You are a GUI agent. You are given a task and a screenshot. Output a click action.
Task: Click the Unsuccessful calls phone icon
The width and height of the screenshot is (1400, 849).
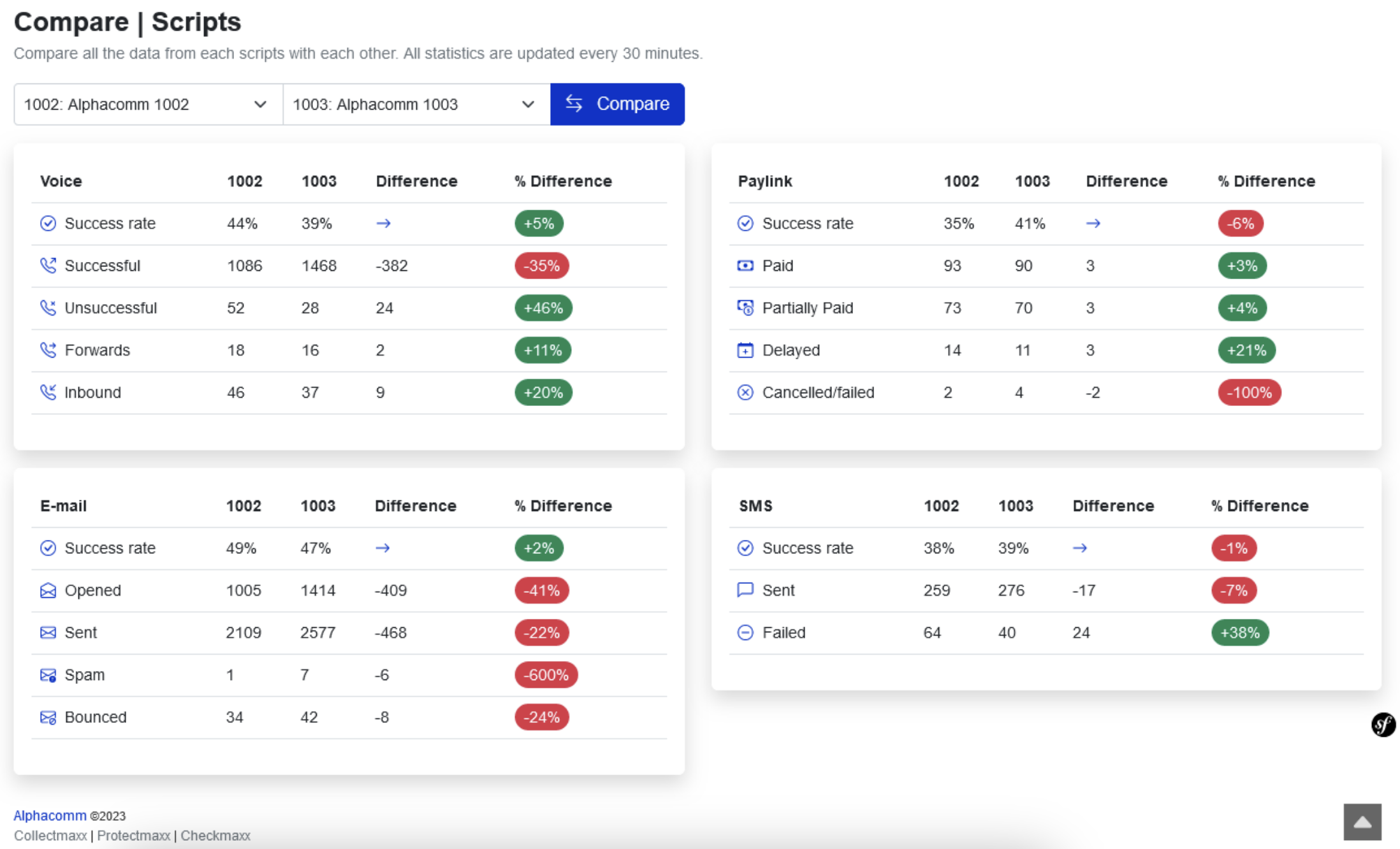click(x=48, y=308)
